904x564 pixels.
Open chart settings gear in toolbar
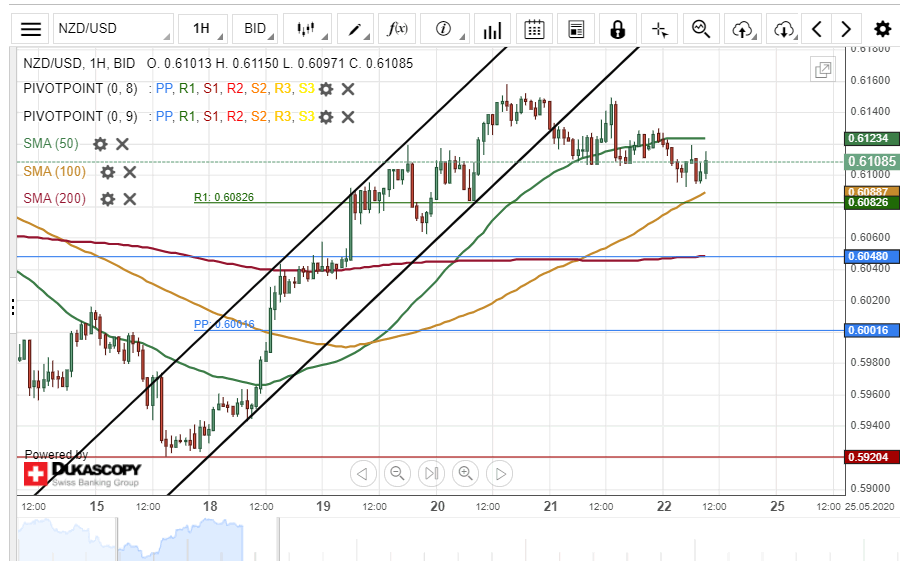coord(882,29)
